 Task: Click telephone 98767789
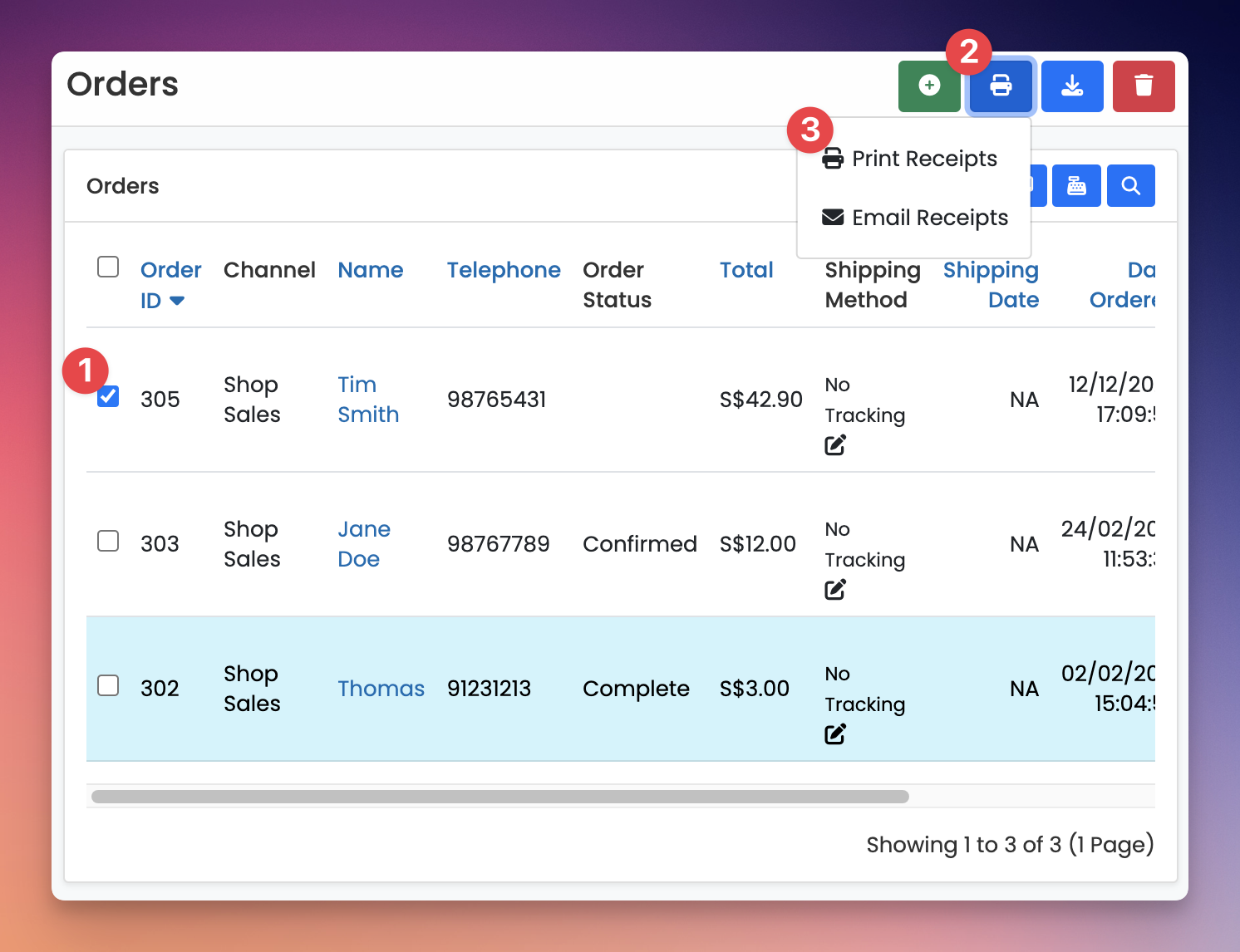point(498,544)
